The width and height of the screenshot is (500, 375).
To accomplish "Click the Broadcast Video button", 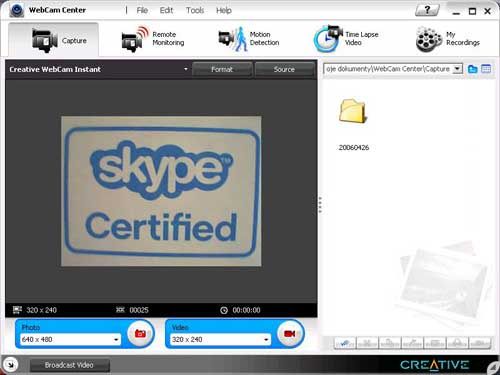I will tap(69, 365).
